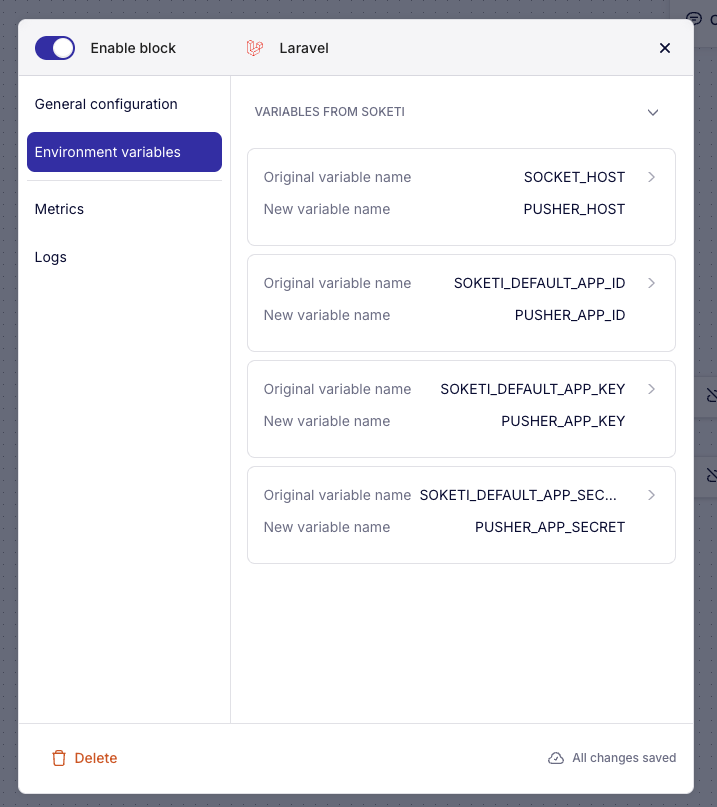Click the VARIABLES FROM SOKETI heading
Viewport: 717px width, 807px height.
pos(329,112)
